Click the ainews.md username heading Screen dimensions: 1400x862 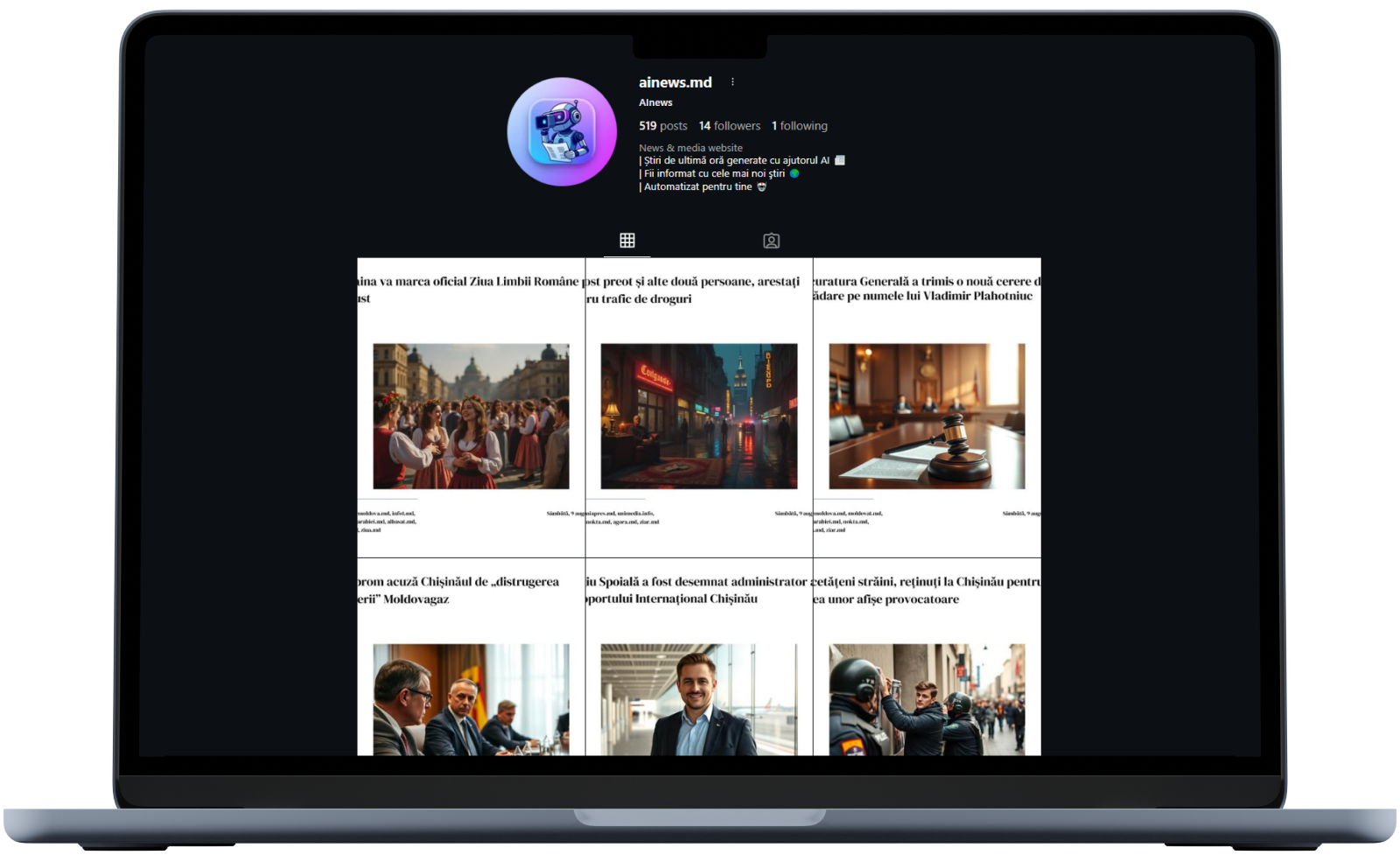point(675,82)
